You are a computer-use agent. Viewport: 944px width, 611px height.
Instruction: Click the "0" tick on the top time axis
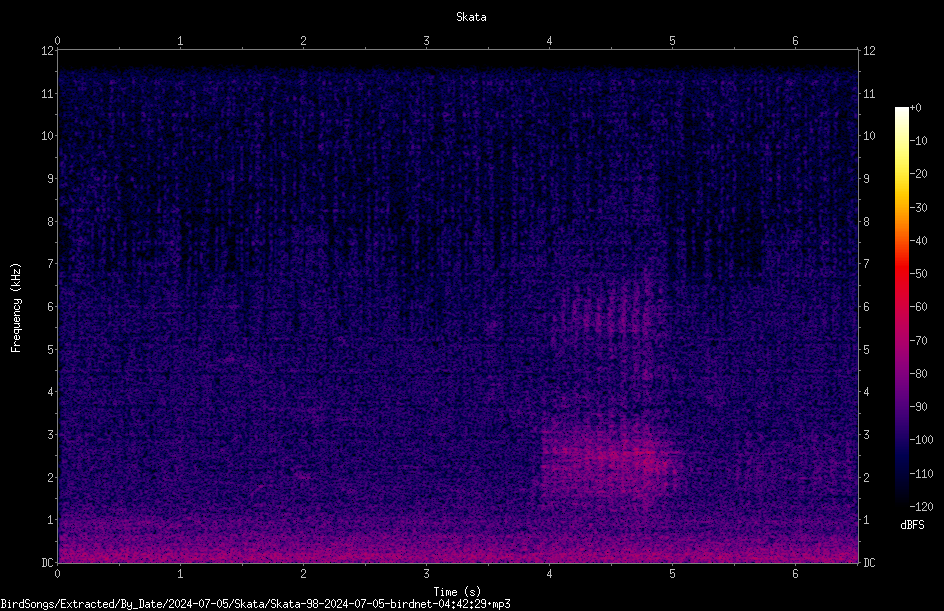57,41
